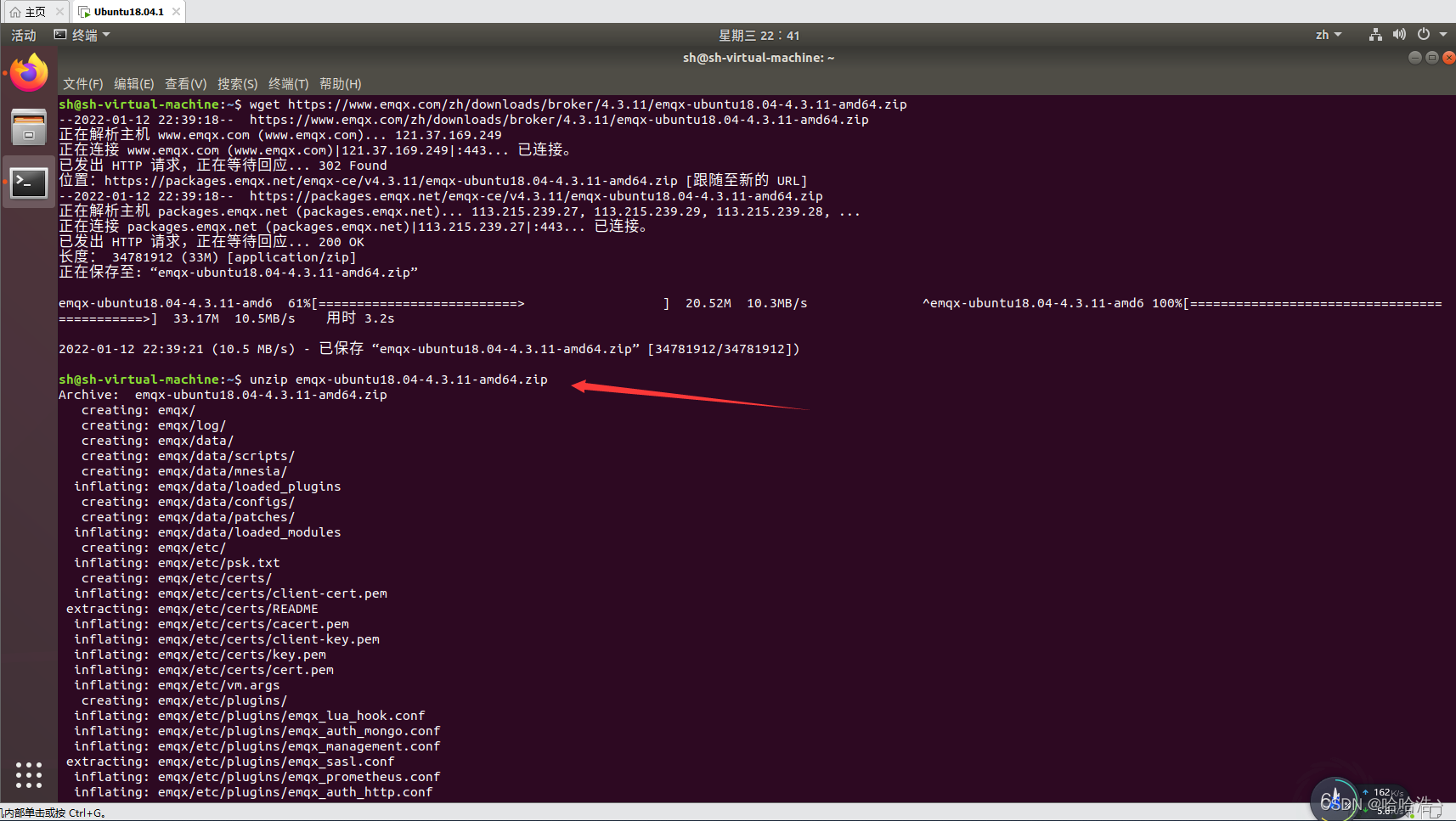Click the Terminal icon in the dock
Viewport: 1456px width, 821px height.
point(29,182)
